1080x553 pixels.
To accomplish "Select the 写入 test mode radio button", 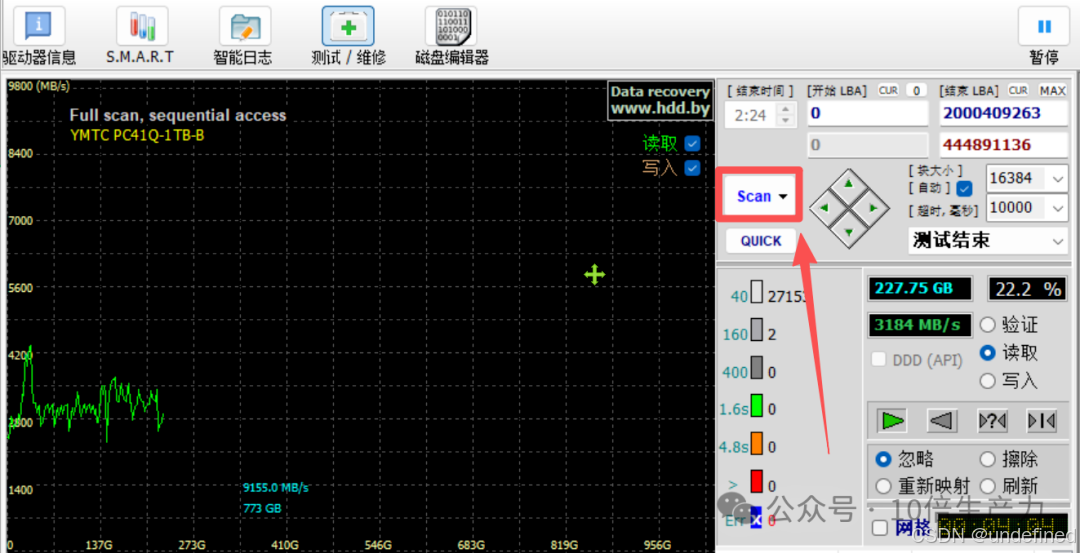I will click(x=988, y=381).
